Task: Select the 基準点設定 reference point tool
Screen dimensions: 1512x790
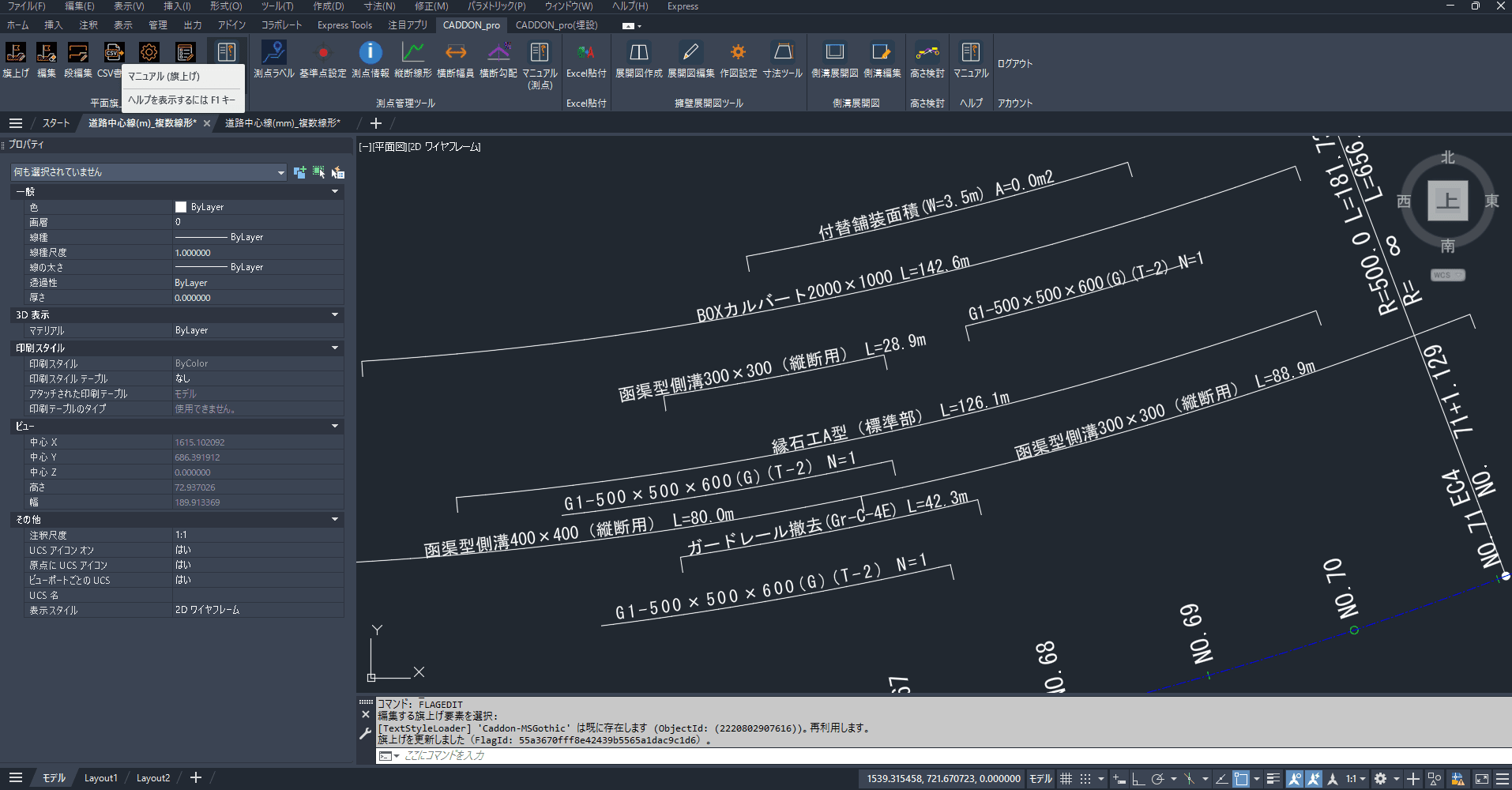Action: [x=322, y=58]
